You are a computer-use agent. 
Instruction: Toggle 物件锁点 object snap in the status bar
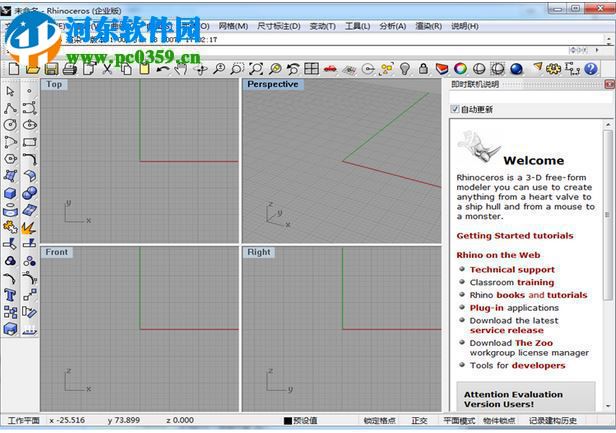[499, 420]
